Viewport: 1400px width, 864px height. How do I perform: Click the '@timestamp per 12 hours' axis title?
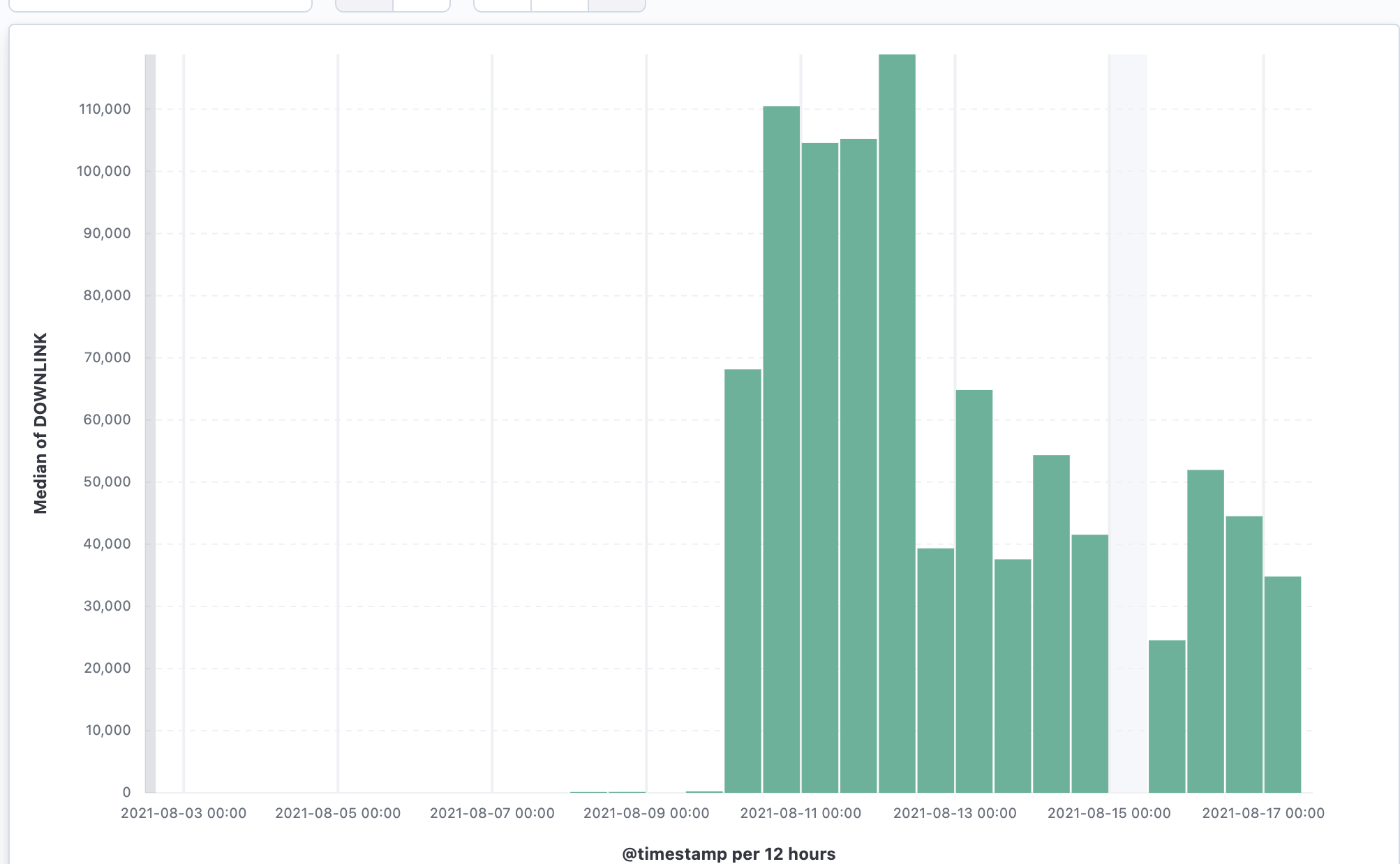click(x=728, y=854)
